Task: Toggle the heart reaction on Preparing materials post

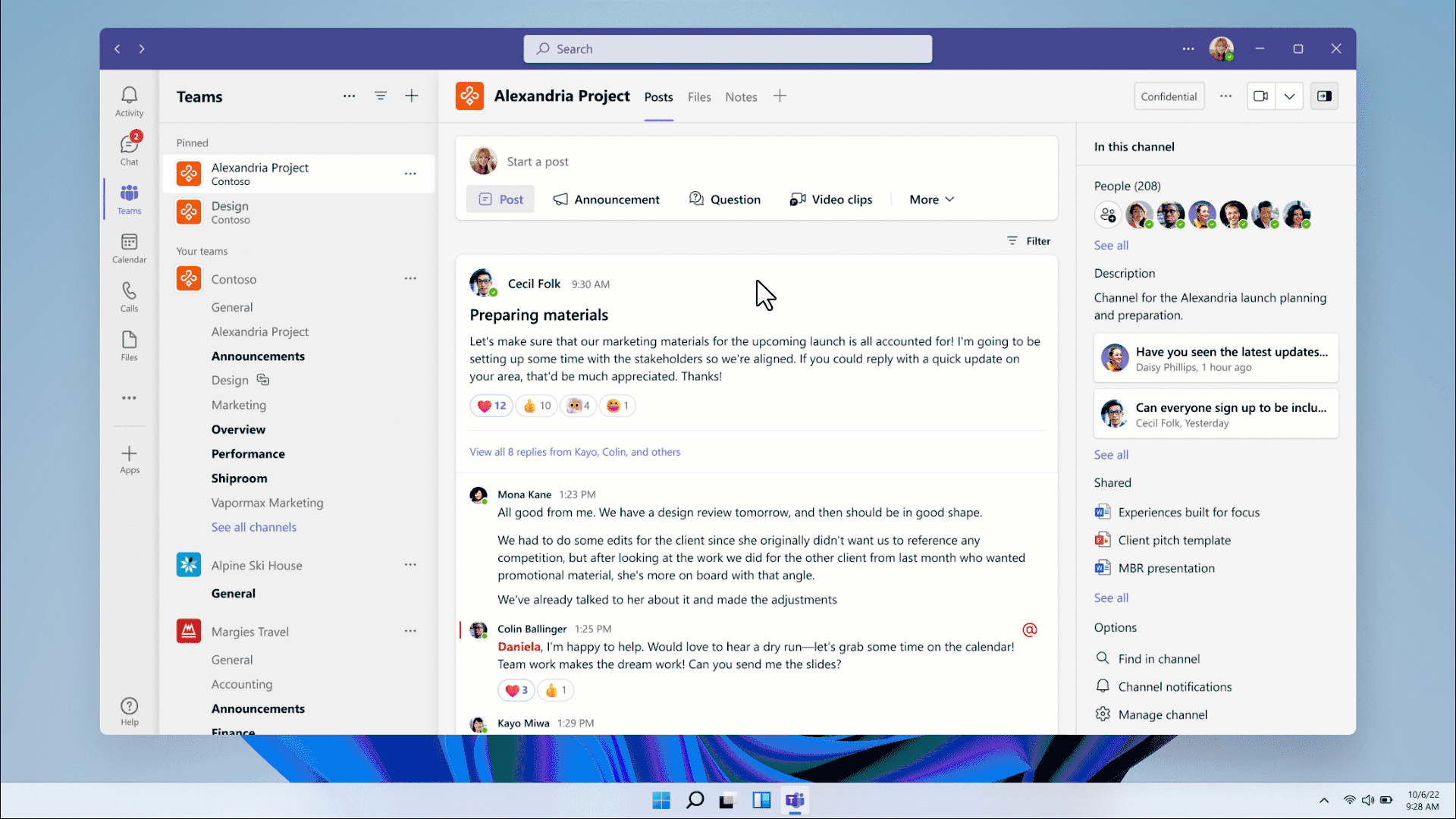Action: point(491,406)
